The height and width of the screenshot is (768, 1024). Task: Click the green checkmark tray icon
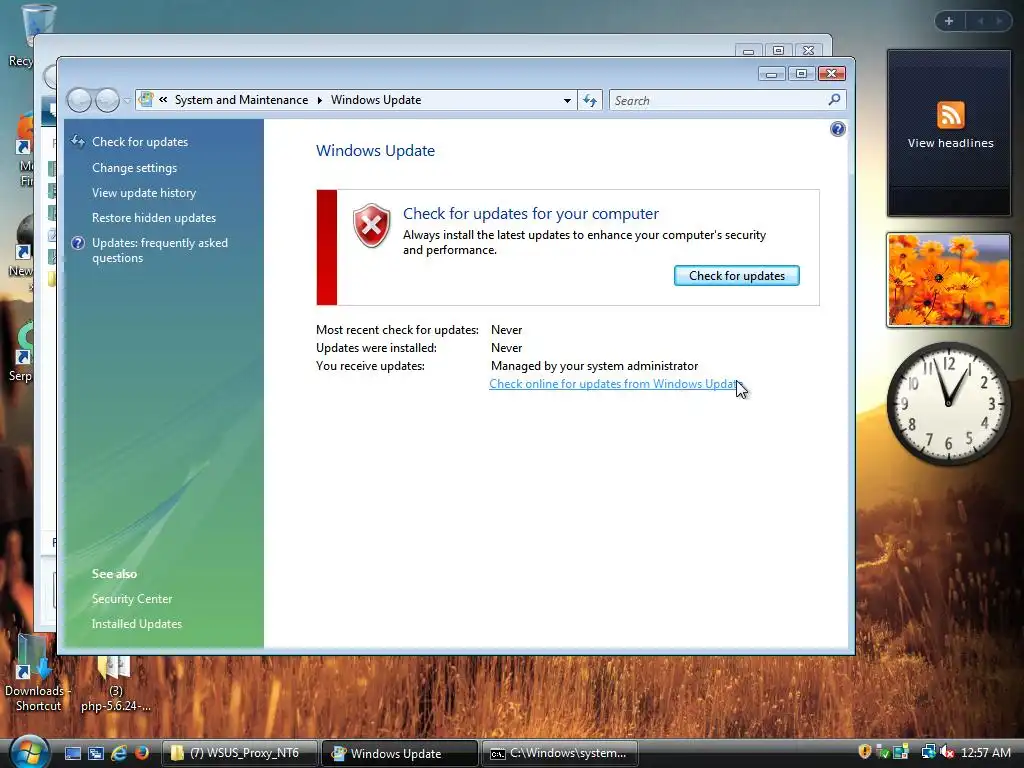click(883, 752)
